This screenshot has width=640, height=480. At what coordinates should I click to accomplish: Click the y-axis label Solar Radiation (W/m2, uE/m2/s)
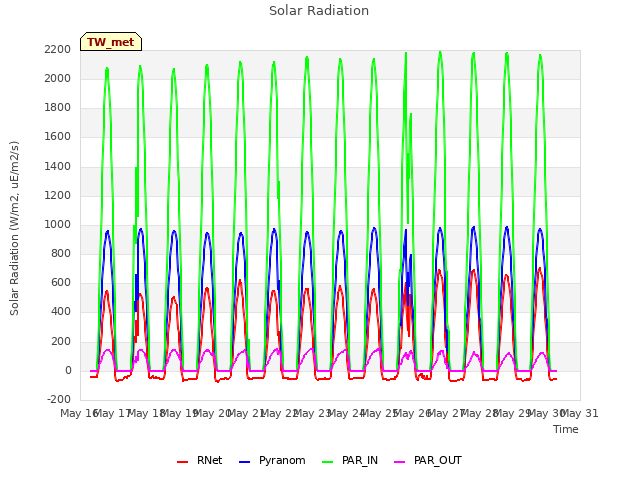tap(14, 228)
